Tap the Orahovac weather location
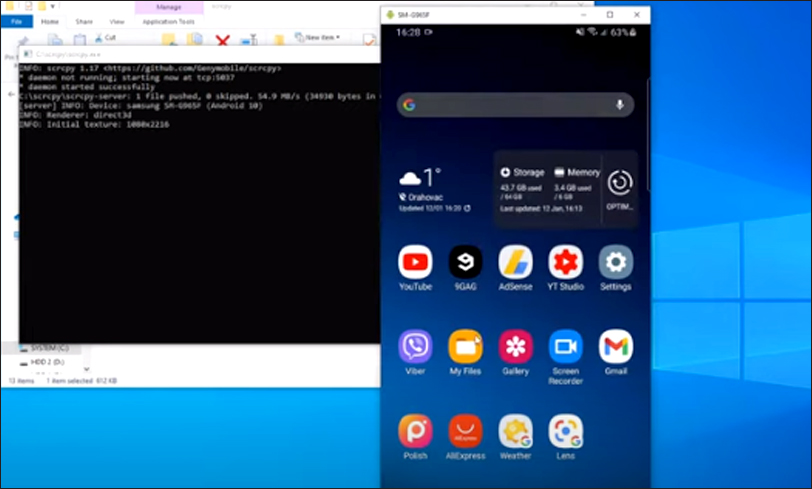Image resolution: width=812 pixels, height=489 pixels. pos(421,197)
